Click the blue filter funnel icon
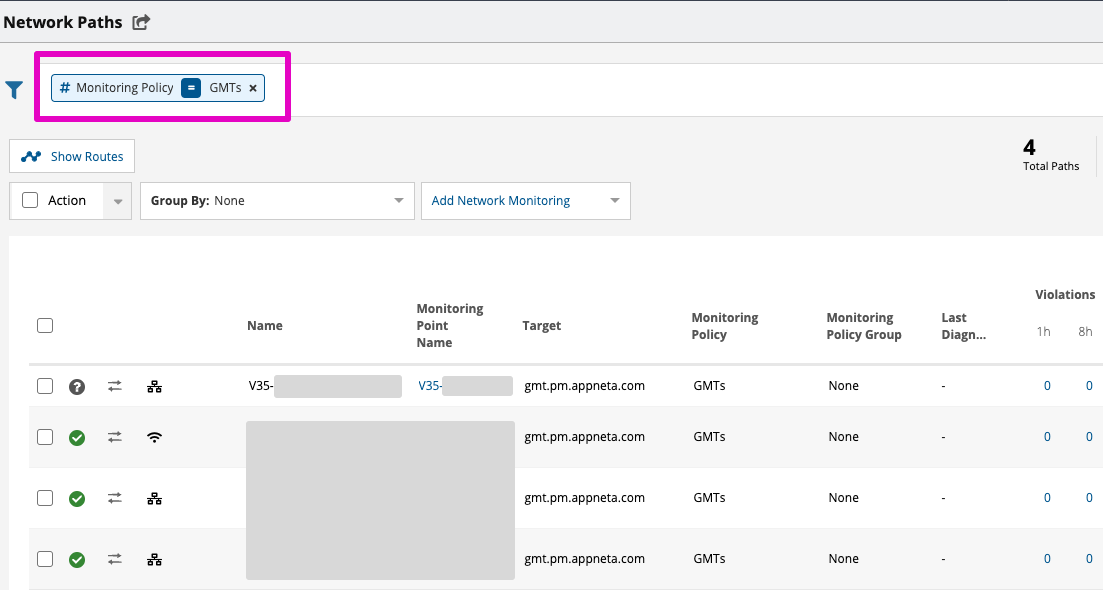1103x590 pixels. (14, 90)
